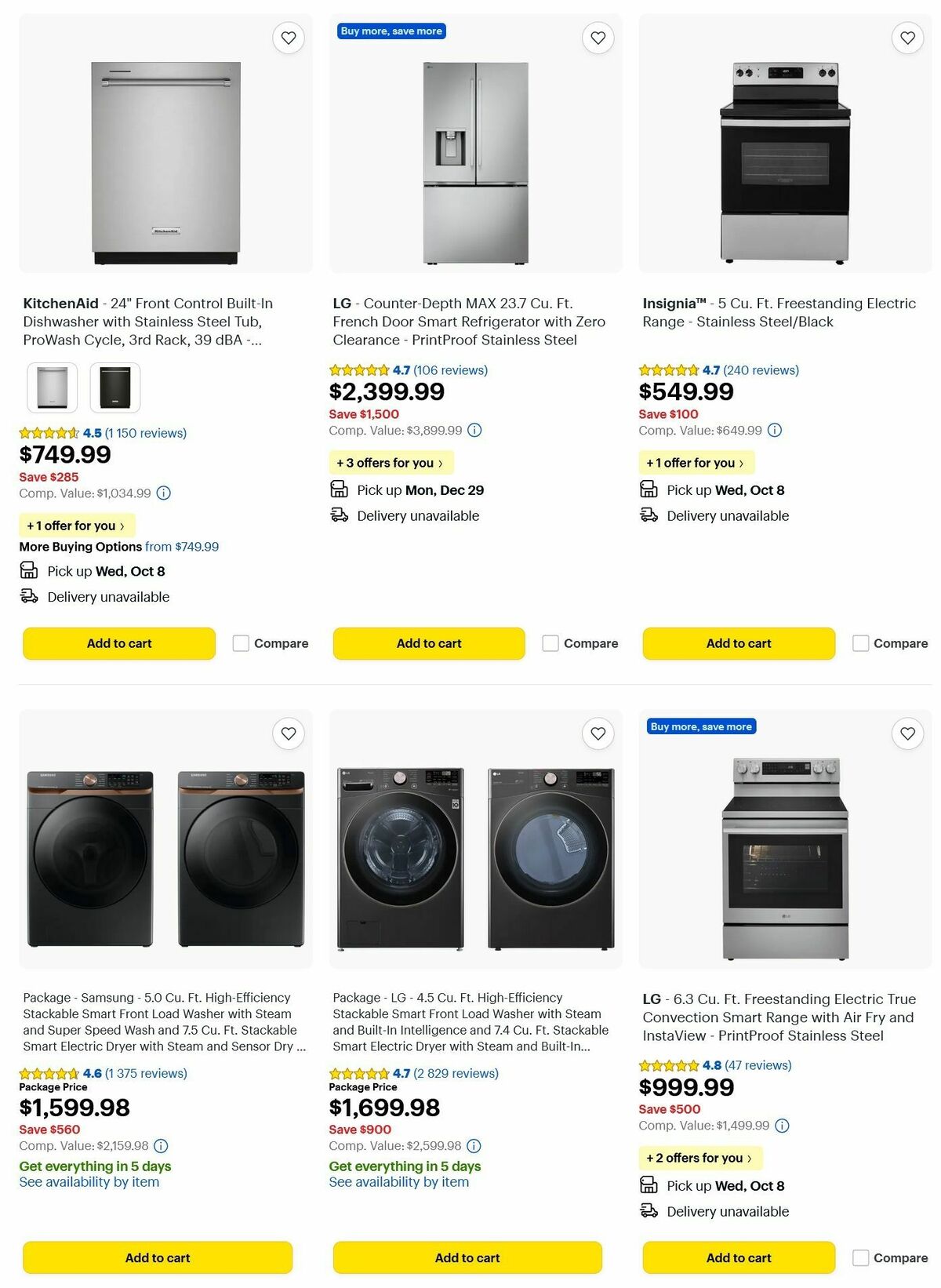Click the info icon next to Comp. Value $1,499.99

click(782, 1126)
